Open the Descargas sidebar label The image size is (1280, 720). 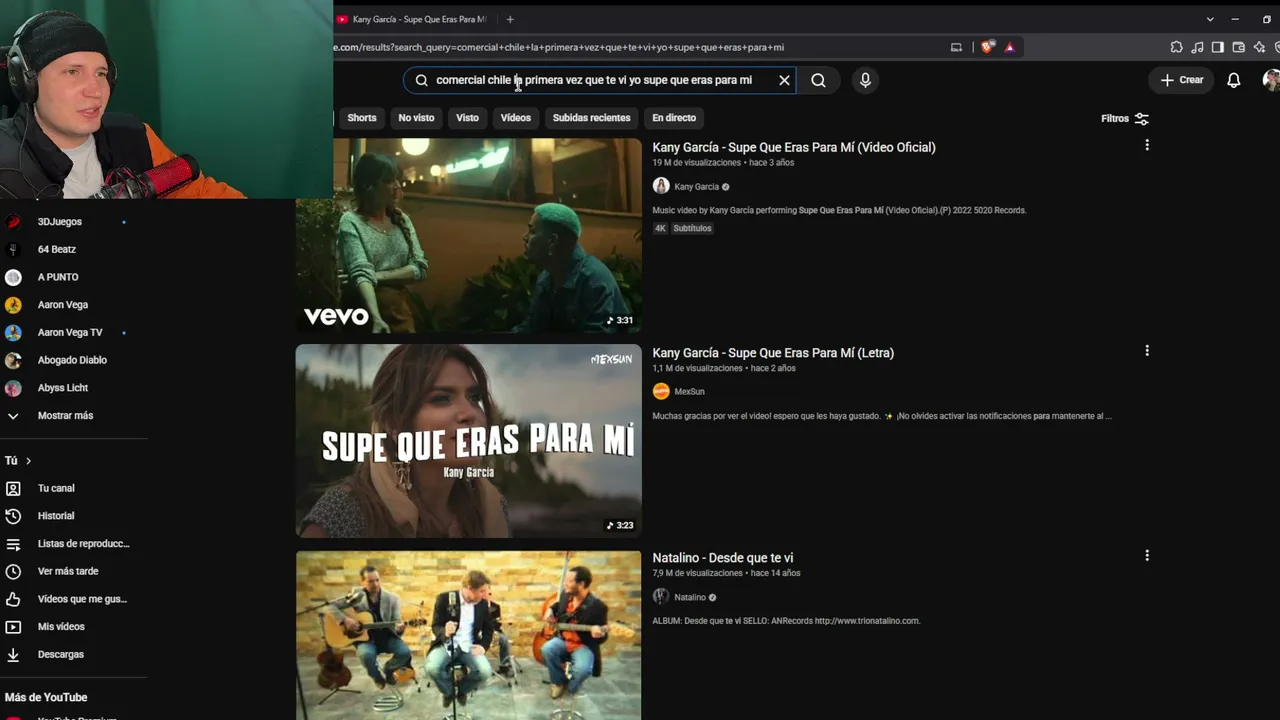point(61,655)
